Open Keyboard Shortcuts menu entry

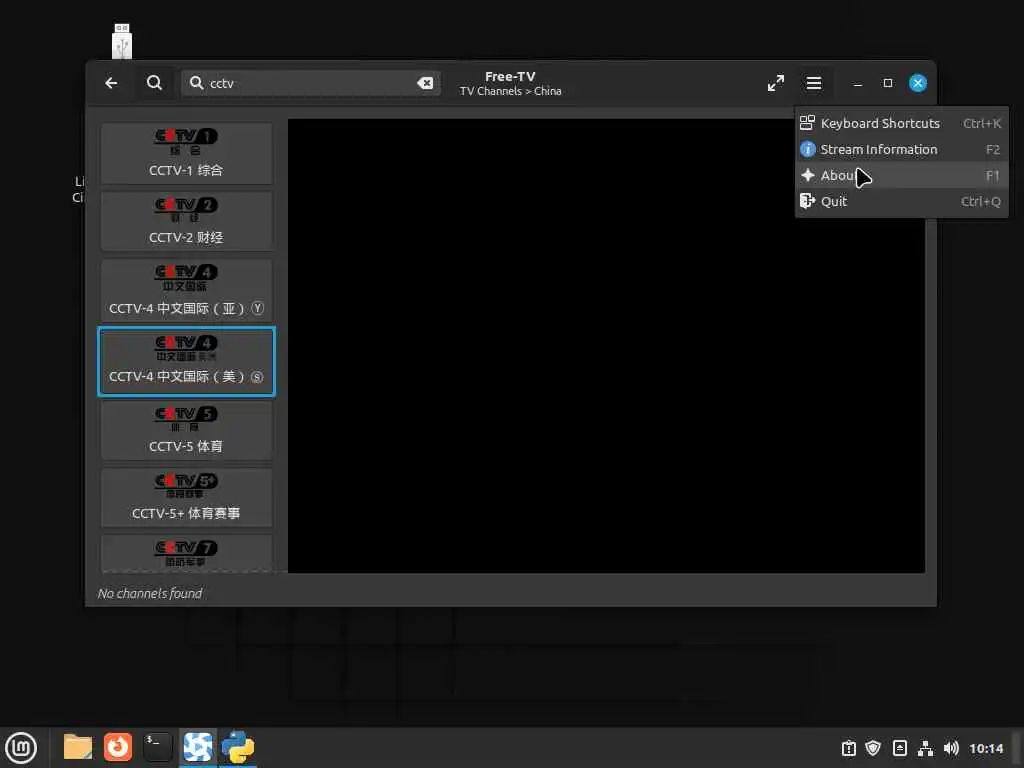point(901,123)
